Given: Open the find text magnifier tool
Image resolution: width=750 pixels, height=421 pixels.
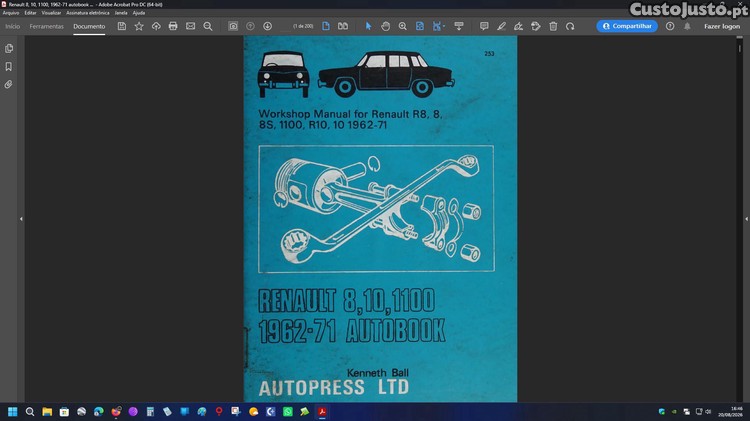Looking at the screenshot, I should click(208, 26).
